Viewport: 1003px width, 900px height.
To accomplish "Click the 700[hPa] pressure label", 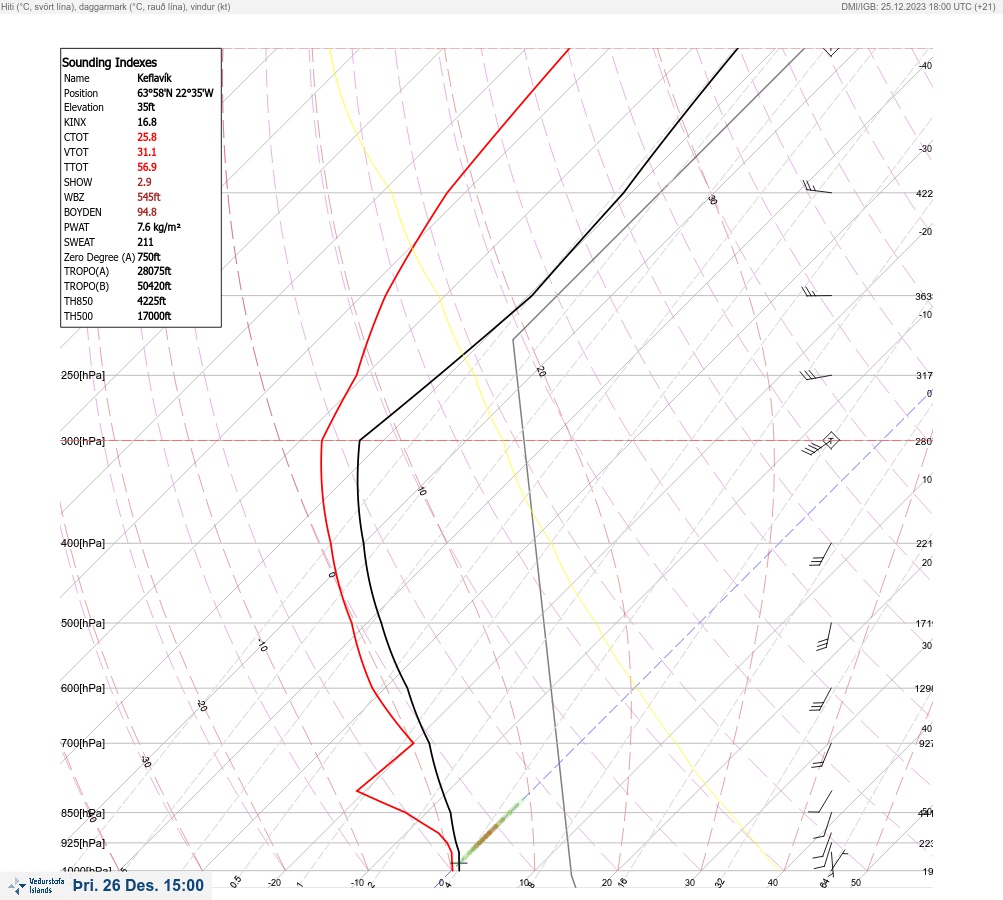I will (x=83, y=743).
